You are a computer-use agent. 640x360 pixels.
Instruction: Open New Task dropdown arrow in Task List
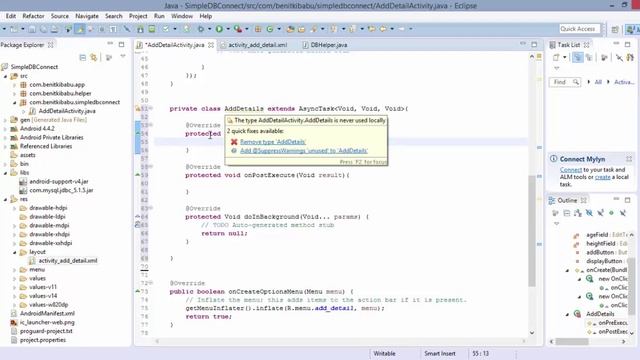pos(564,58)
